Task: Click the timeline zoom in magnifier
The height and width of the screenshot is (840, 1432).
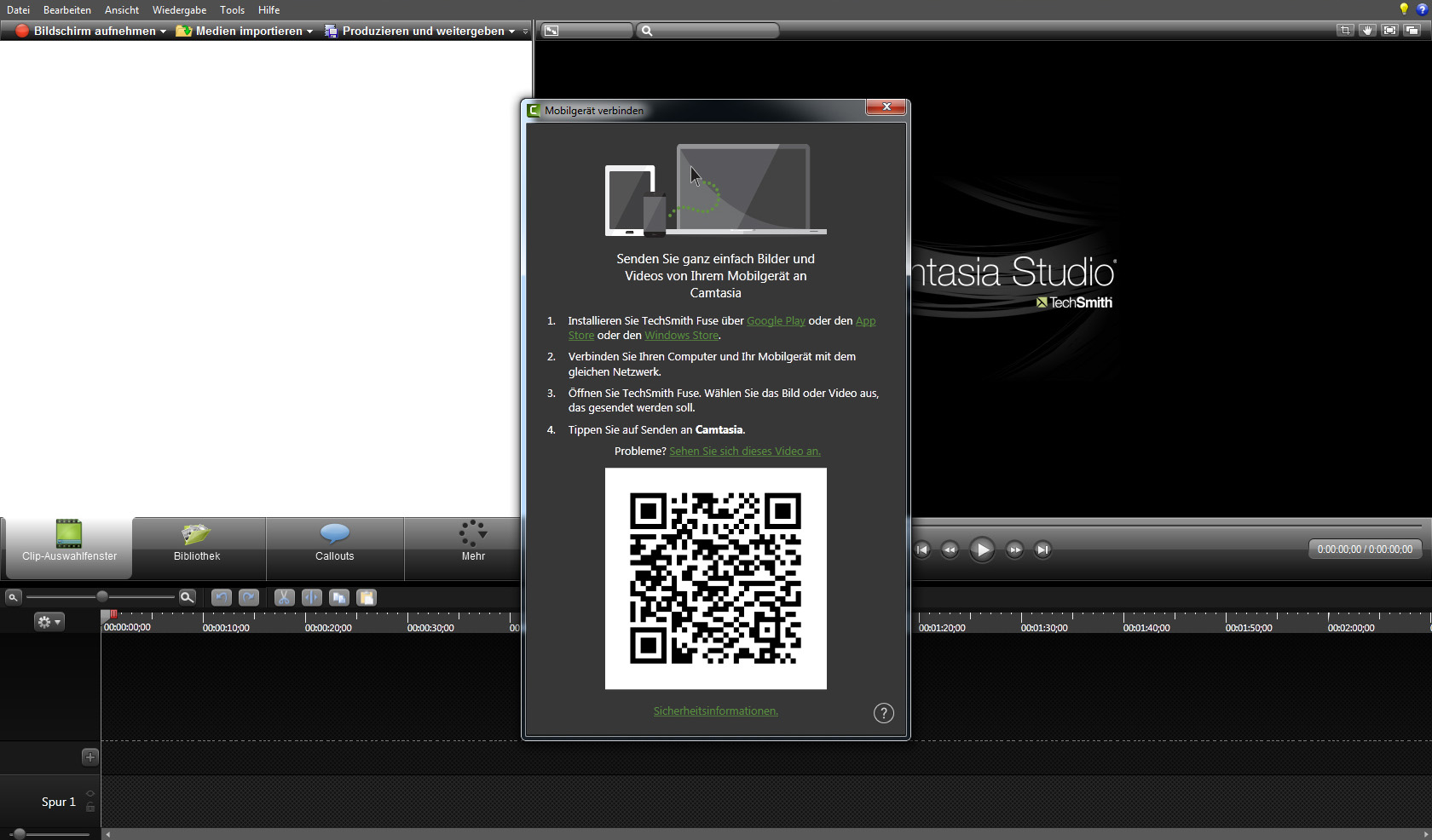Action: coord(188,597)
